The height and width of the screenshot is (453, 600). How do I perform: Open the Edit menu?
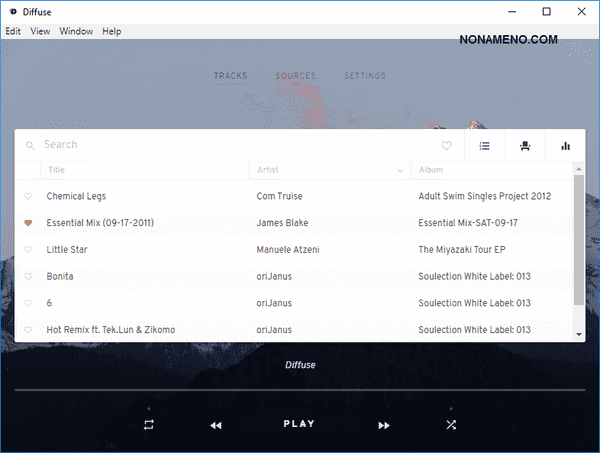point(13,31)
